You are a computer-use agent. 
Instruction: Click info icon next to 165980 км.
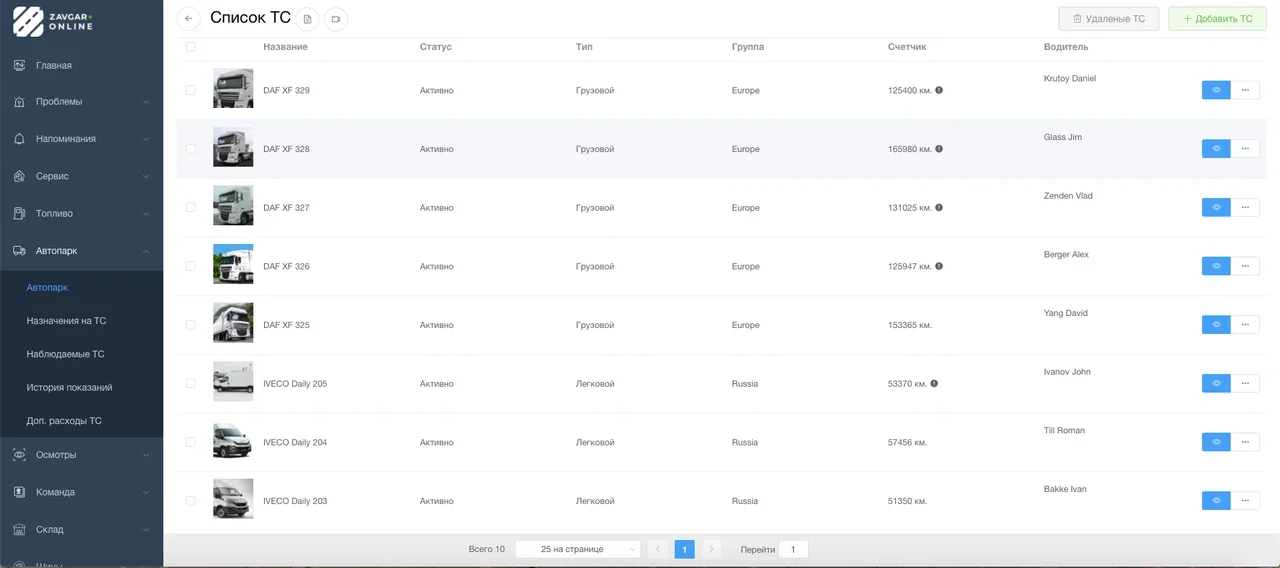939,149
